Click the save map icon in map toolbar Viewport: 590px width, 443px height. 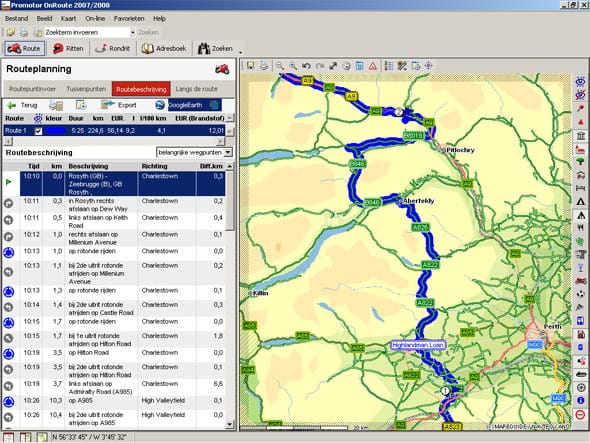(250, 66)
